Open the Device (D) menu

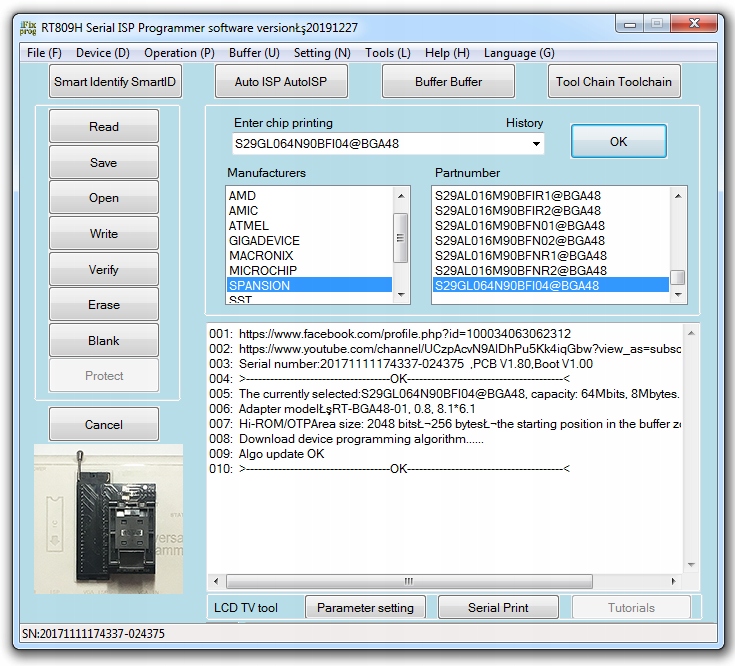(x=103, y=53)
